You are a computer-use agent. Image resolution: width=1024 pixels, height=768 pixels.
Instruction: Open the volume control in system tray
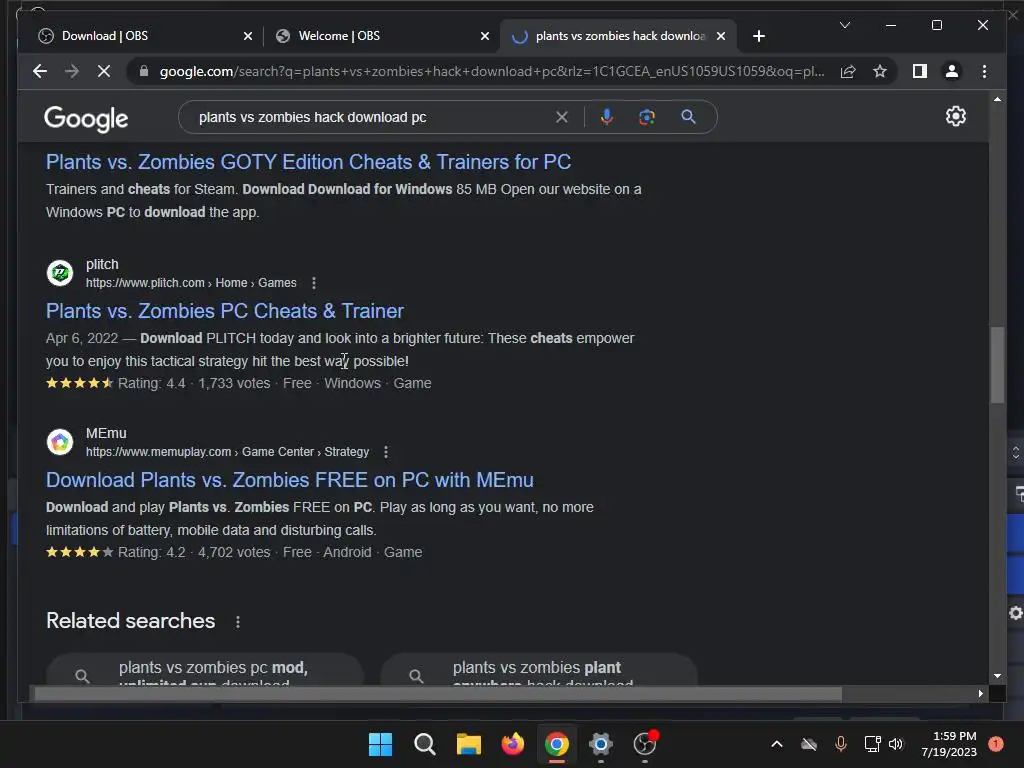pos(895,744)
